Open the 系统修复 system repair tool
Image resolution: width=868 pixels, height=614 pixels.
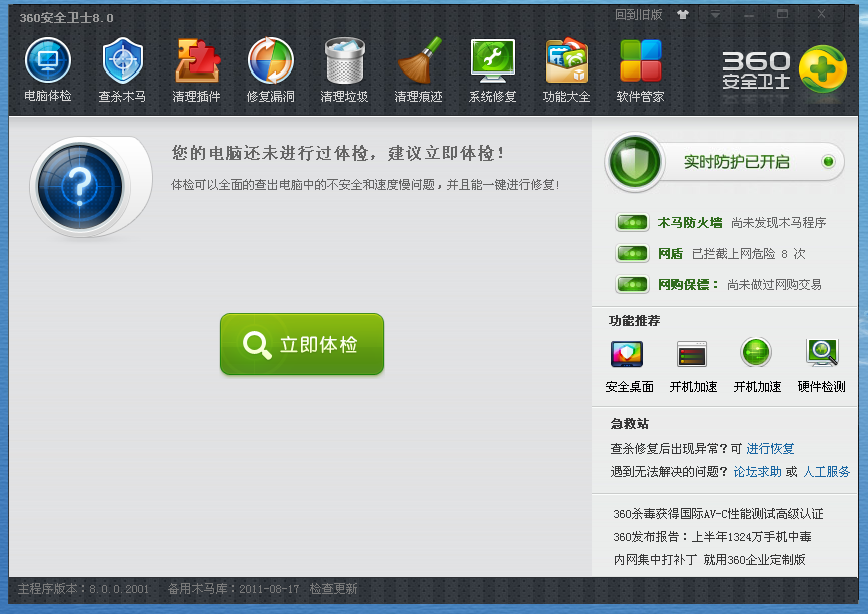(x=493, y=70)
